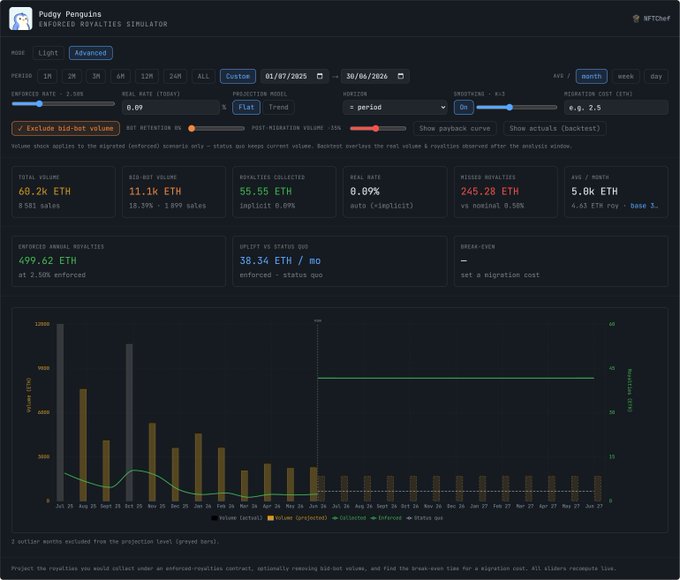
Task: Select the 6M period
Action: pos(120,76)
